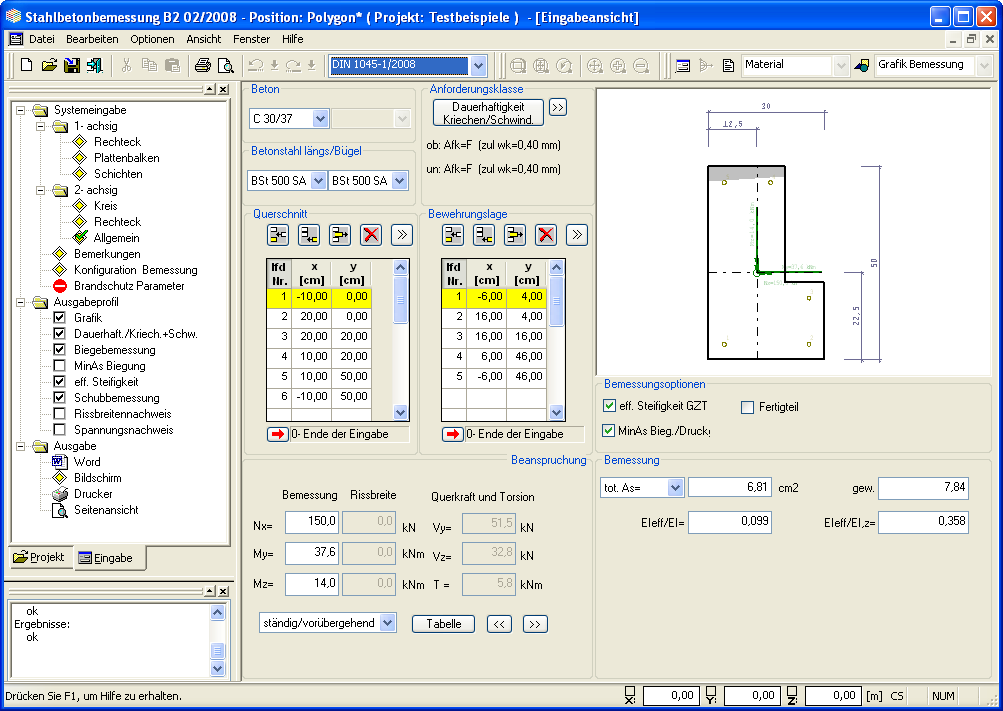Go to next load case with >> beside Tabelle
Image resolution: width=1003 pixels, height=711 pixels.
point(535,624)
